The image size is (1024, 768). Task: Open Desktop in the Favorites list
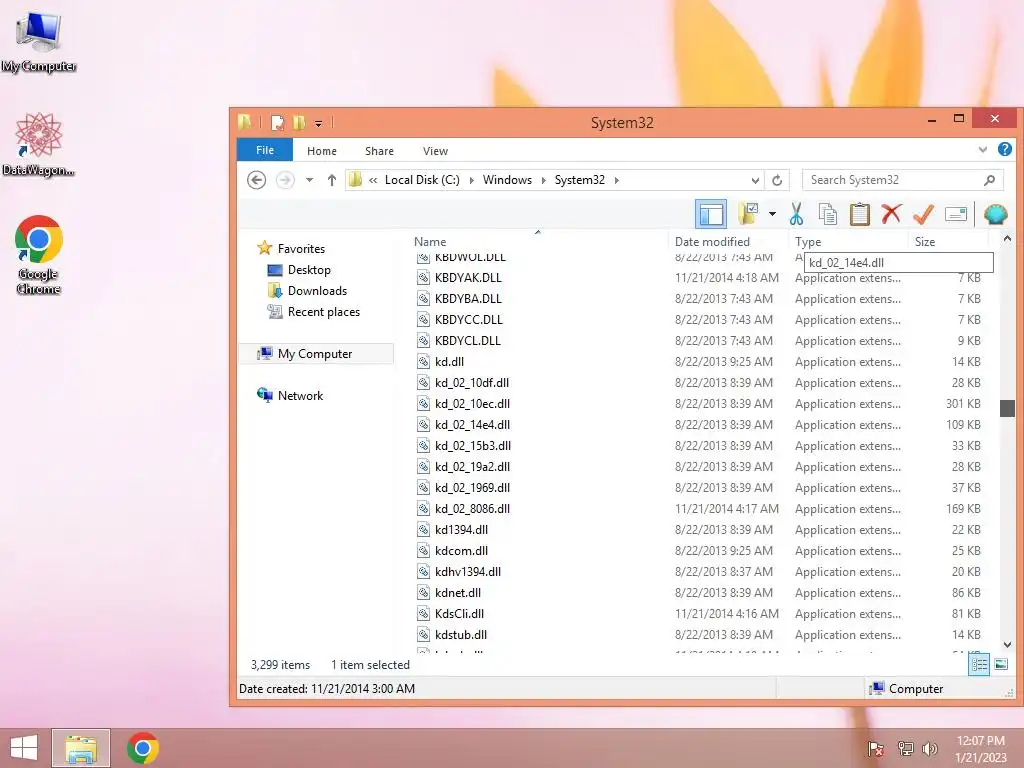[309, 270]
